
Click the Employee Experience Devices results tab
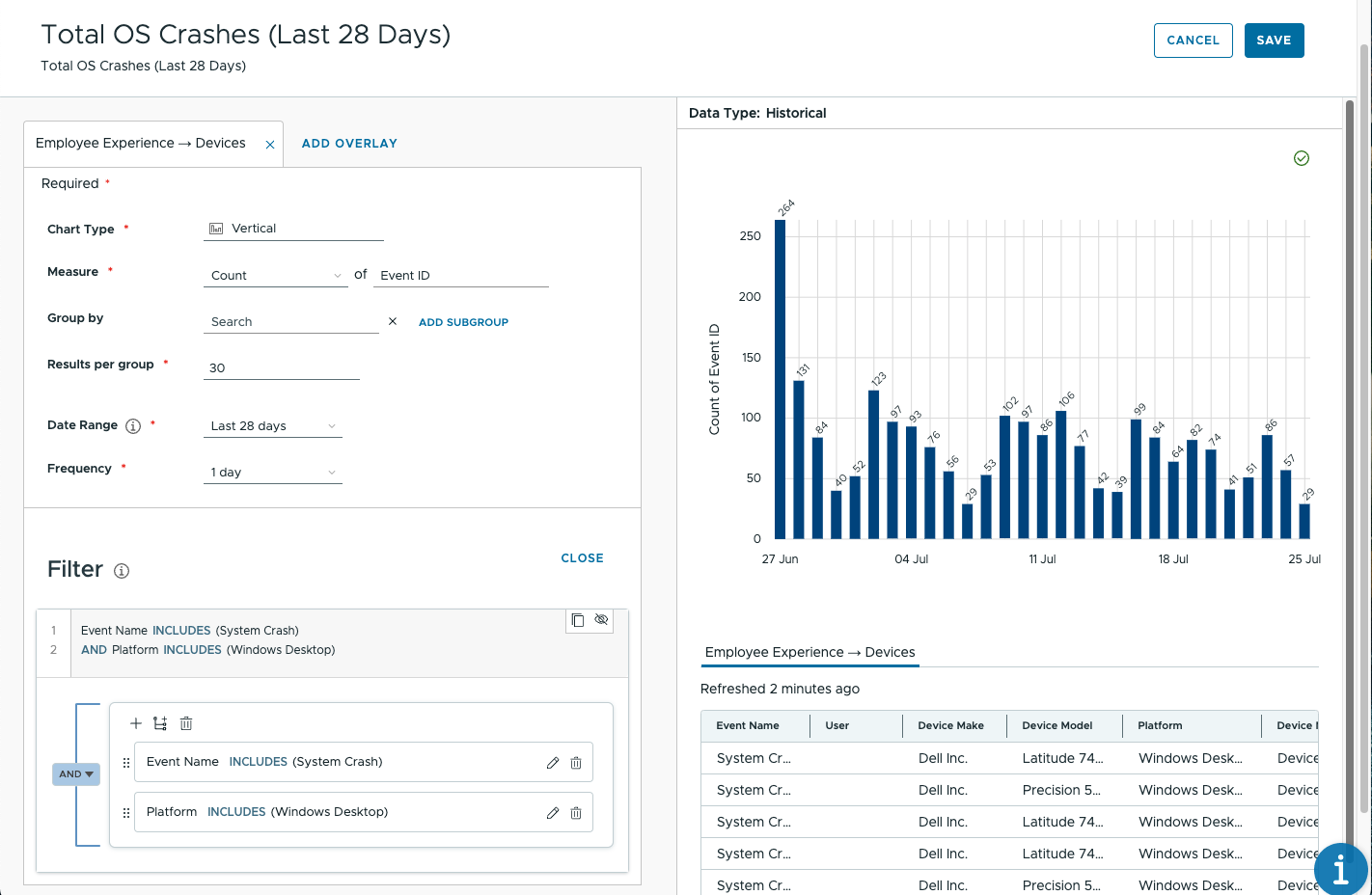pyautogui.click(x=809, y=653)
